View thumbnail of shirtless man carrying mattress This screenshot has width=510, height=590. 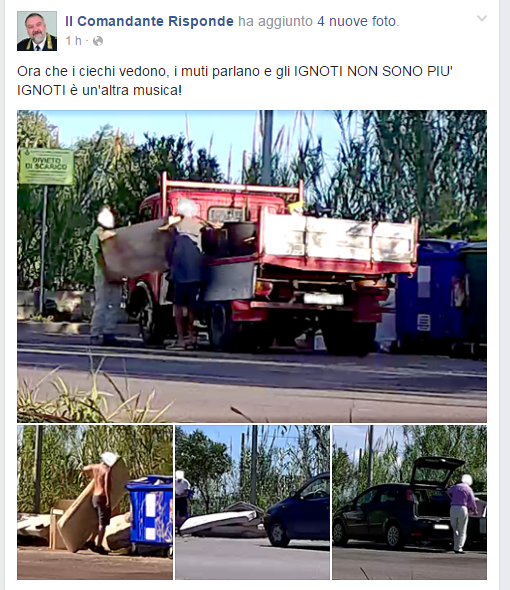click(95, 502)
